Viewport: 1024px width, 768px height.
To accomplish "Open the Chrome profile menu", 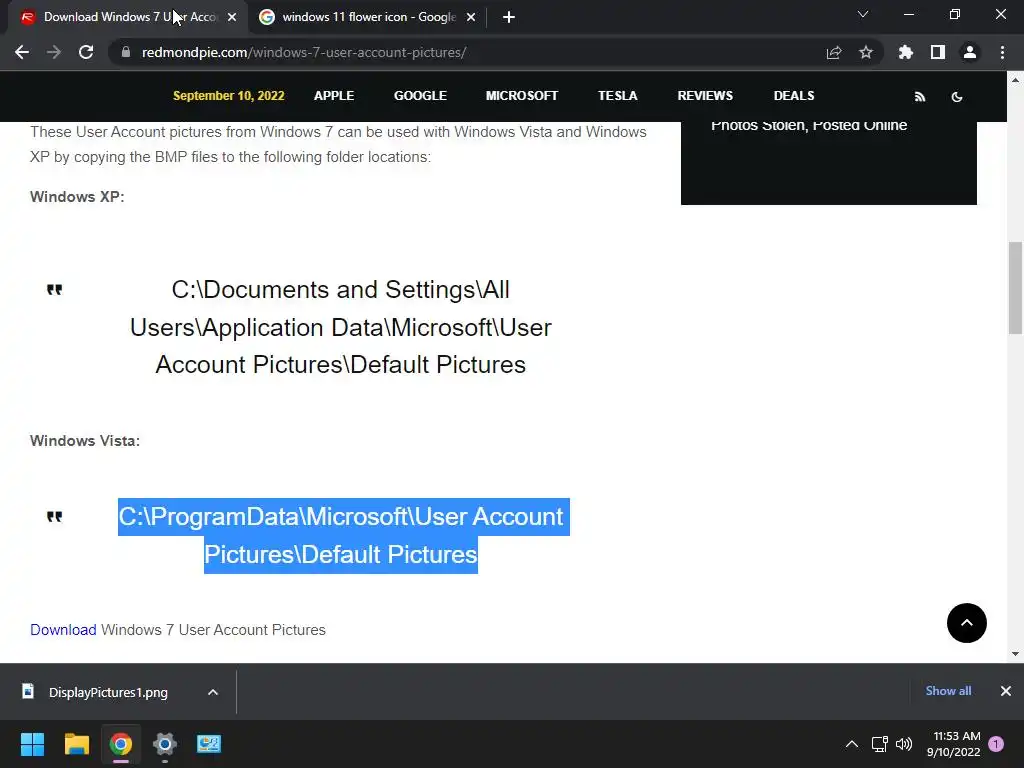I will pos(970,52).
